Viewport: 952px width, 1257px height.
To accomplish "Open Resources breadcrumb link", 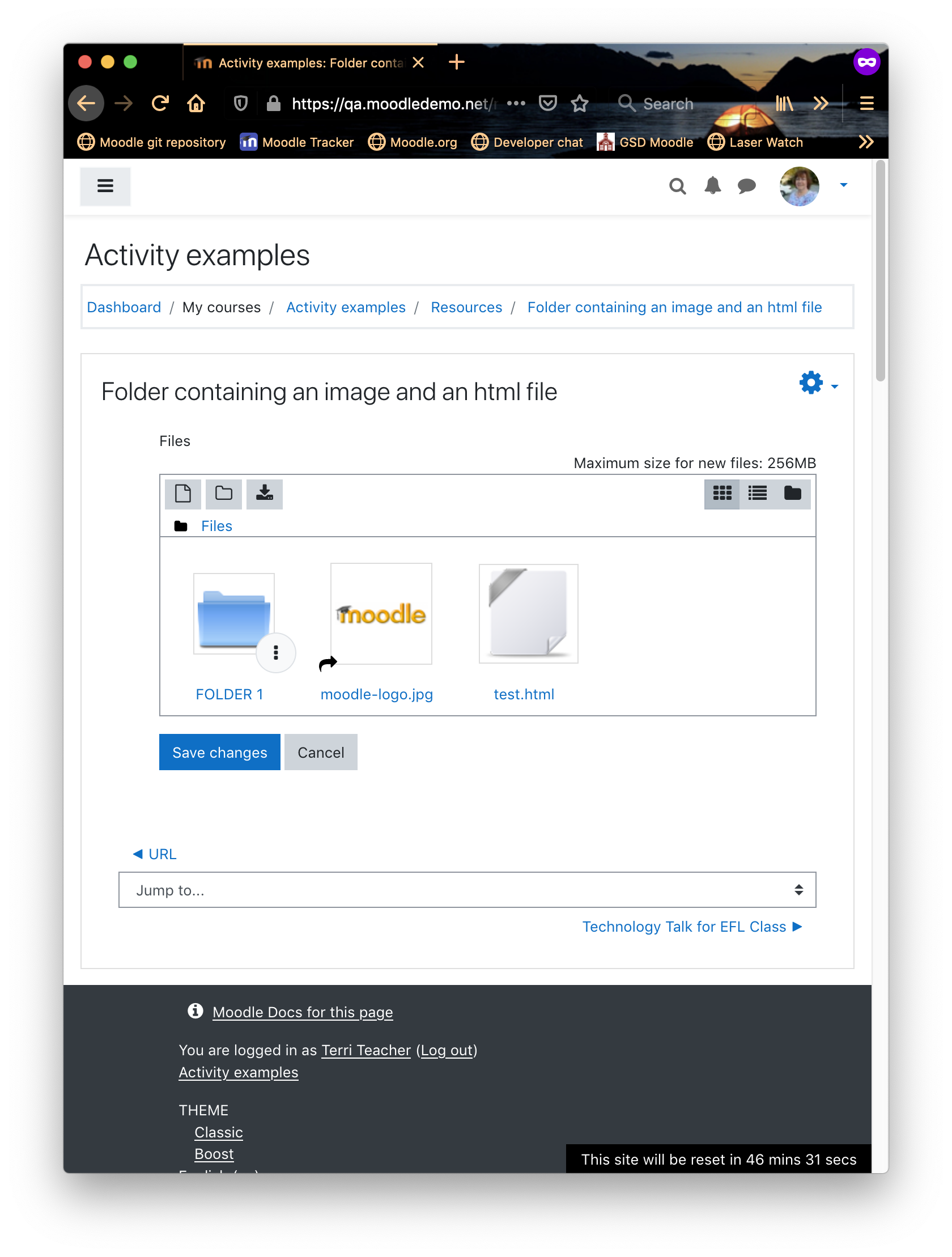I will 466,307.
